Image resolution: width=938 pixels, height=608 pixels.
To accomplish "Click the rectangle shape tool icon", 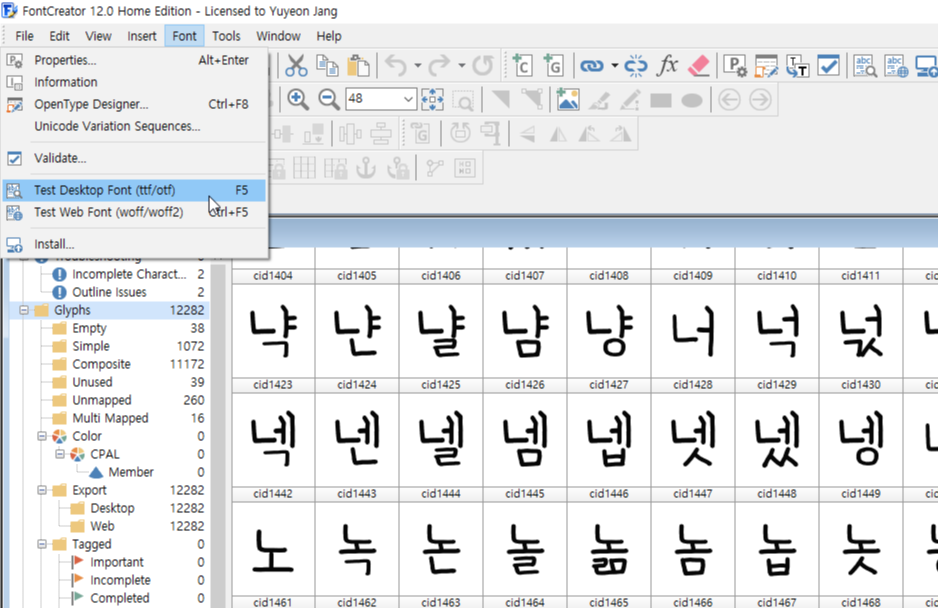I will 661,100.
